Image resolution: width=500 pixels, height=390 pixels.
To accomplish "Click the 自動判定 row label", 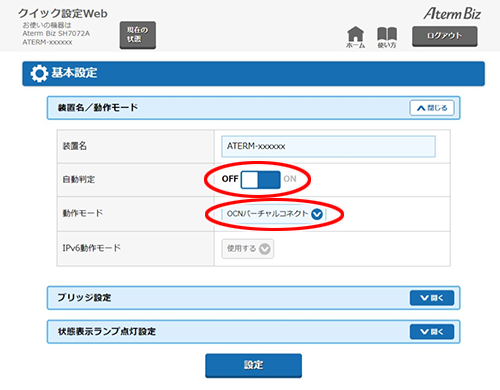I will 79,180.
